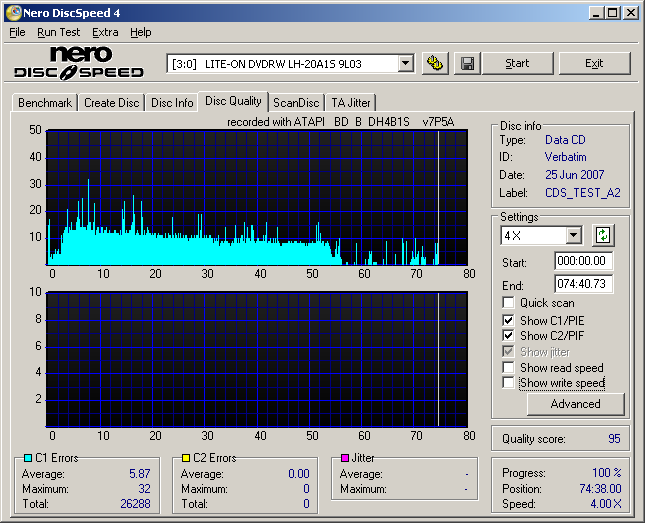Click the Start time input field
The width and height of the screenshot is (645, 523).
pos(584,261)
